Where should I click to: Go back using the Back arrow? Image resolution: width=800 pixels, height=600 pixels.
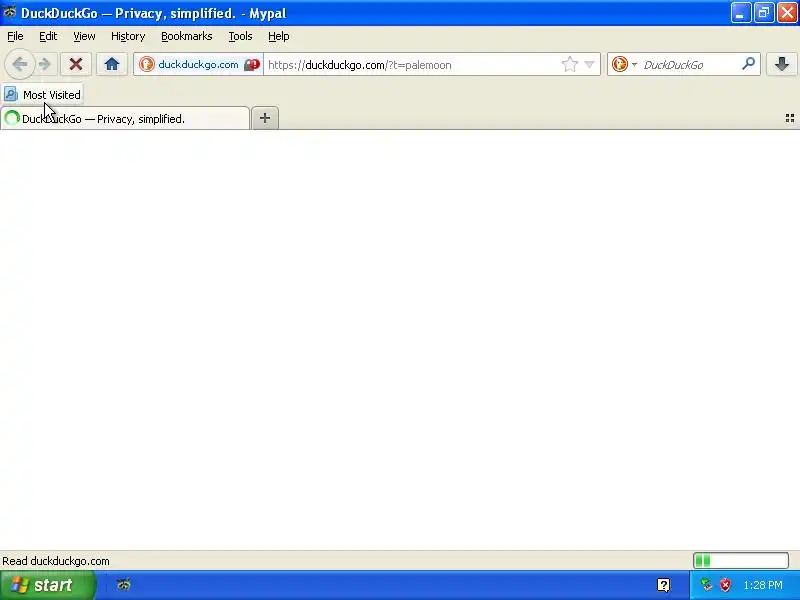click(x=20, y=64)
